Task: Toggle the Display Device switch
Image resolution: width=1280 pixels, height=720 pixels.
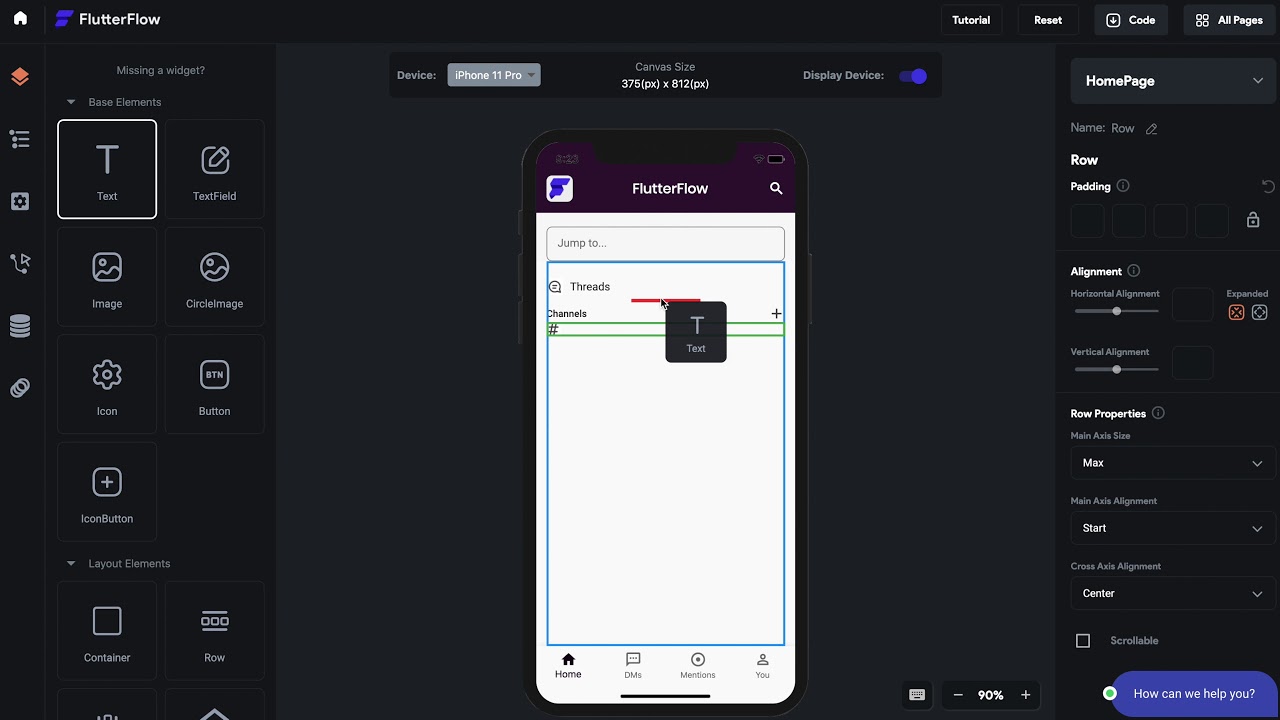Action: 913,76
